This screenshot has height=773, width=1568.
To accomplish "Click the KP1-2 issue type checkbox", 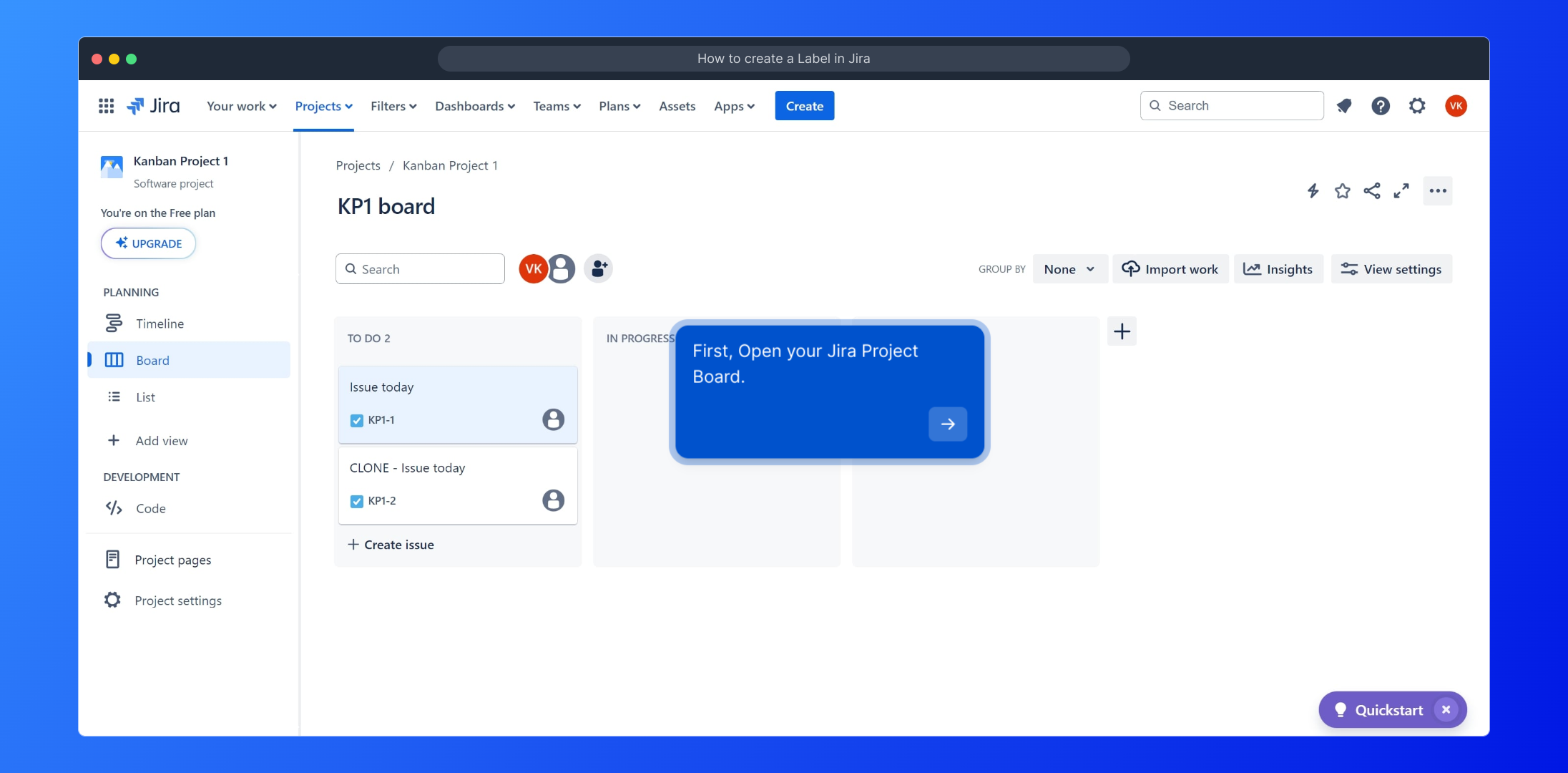I will pos(357,501).
